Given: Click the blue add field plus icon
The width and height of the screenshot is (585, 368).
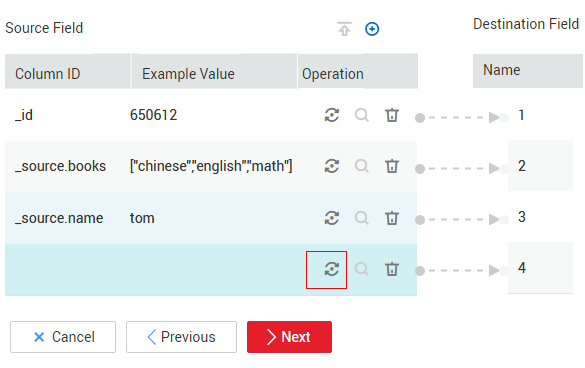Looking at the screenshot, I should coord(372,29).
